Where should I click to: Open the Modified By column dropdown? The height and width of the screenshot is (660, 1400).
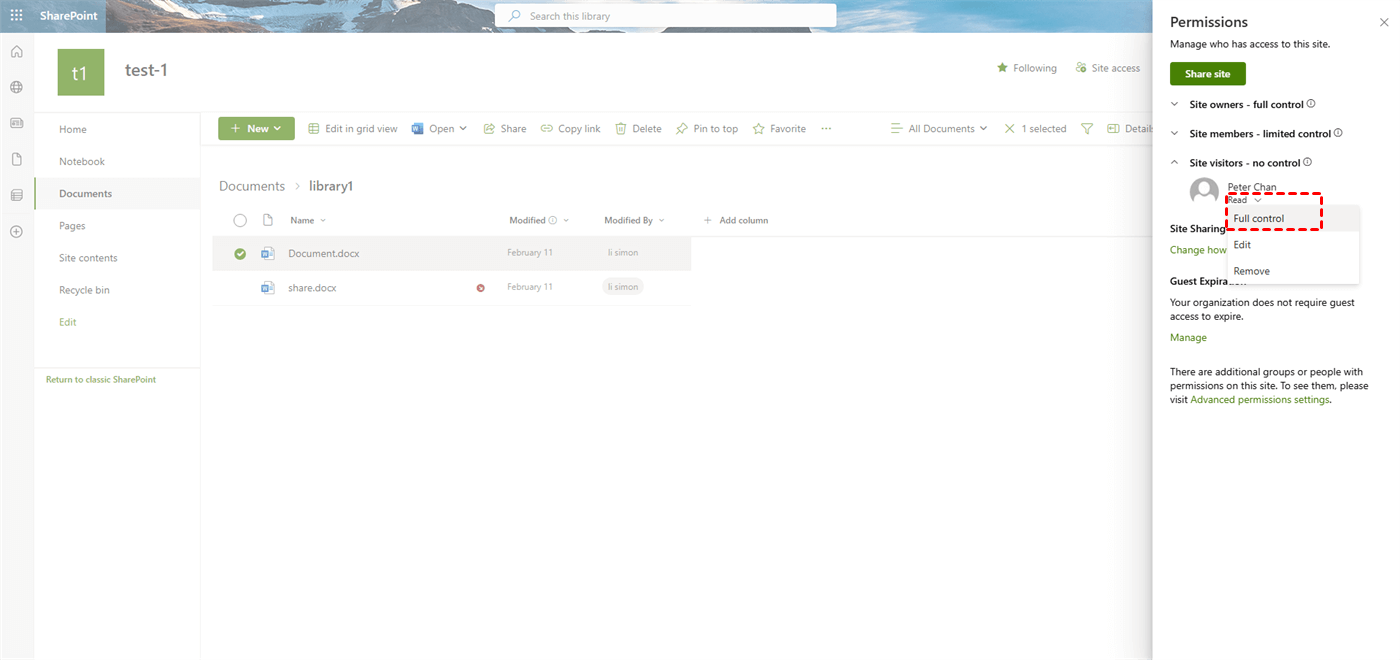pyautogui.click(x=634, y=220)
